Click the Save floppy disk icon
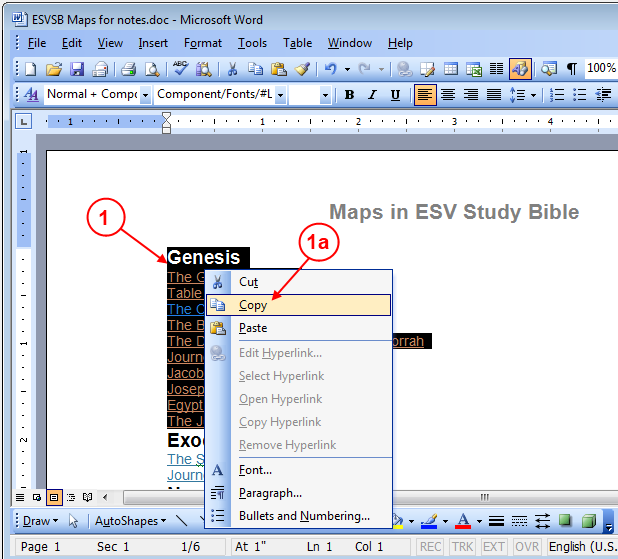The image size is (618, 559). (x=77, y=69)
